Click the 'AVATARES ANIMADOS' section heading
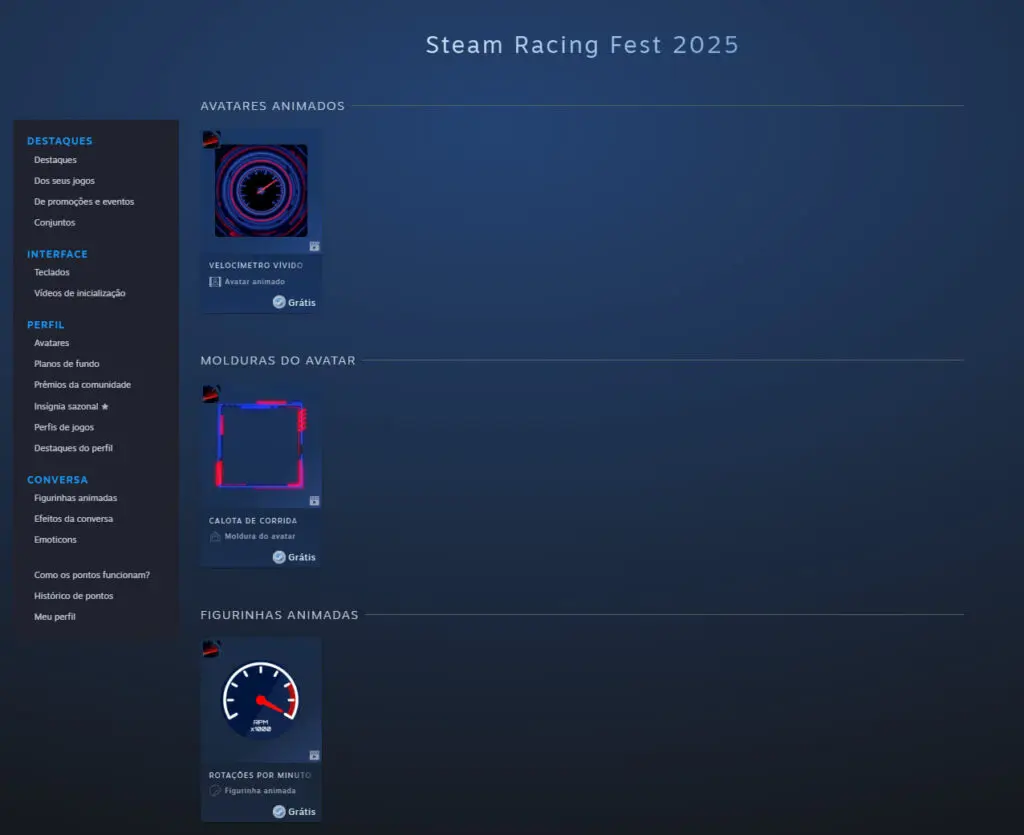This screenshot has height=835, width=1024. tap(272, 106)
